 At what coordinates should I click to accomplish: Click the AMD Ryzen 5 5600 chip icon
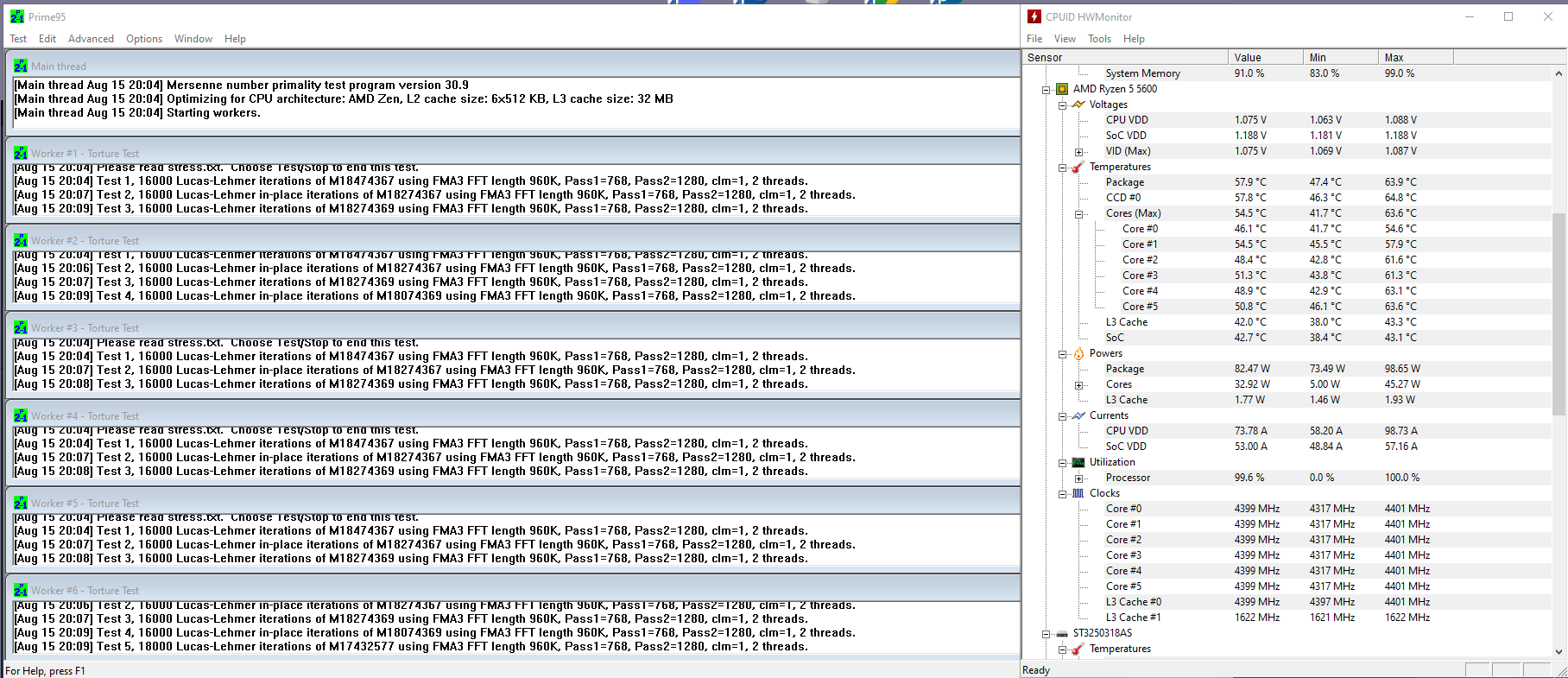coord(1062,89)
